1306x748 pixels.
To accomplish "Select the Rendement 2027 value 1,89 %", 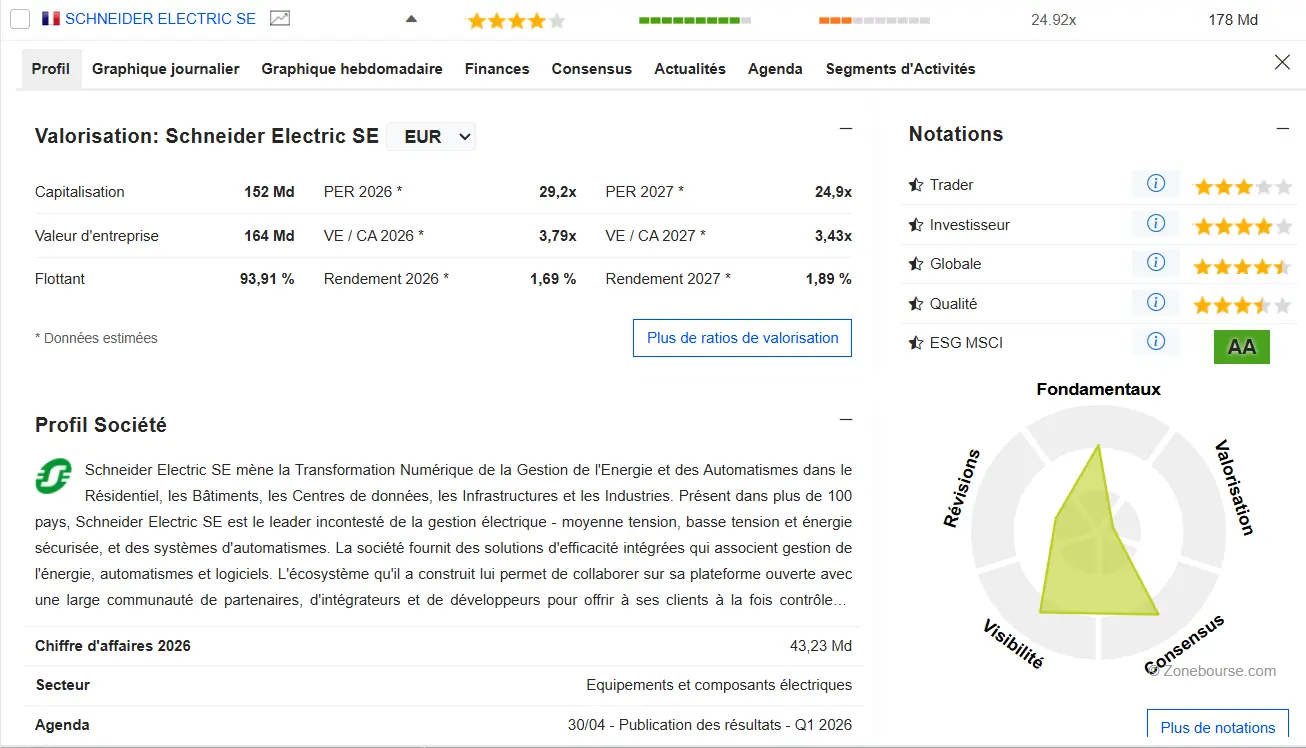I will pyautogui.click(x=829, y=279).
